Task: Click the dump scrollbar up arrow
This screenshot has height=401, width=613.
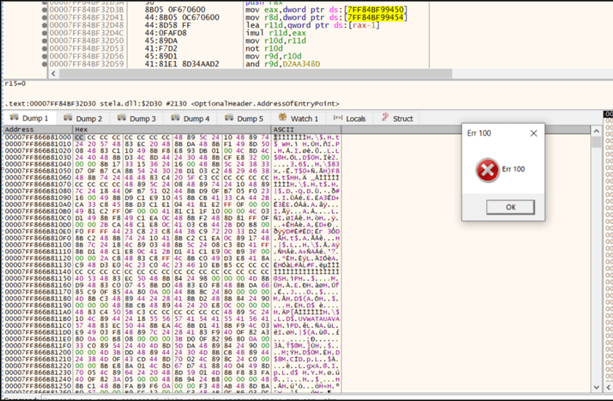Action: [596, 130]
